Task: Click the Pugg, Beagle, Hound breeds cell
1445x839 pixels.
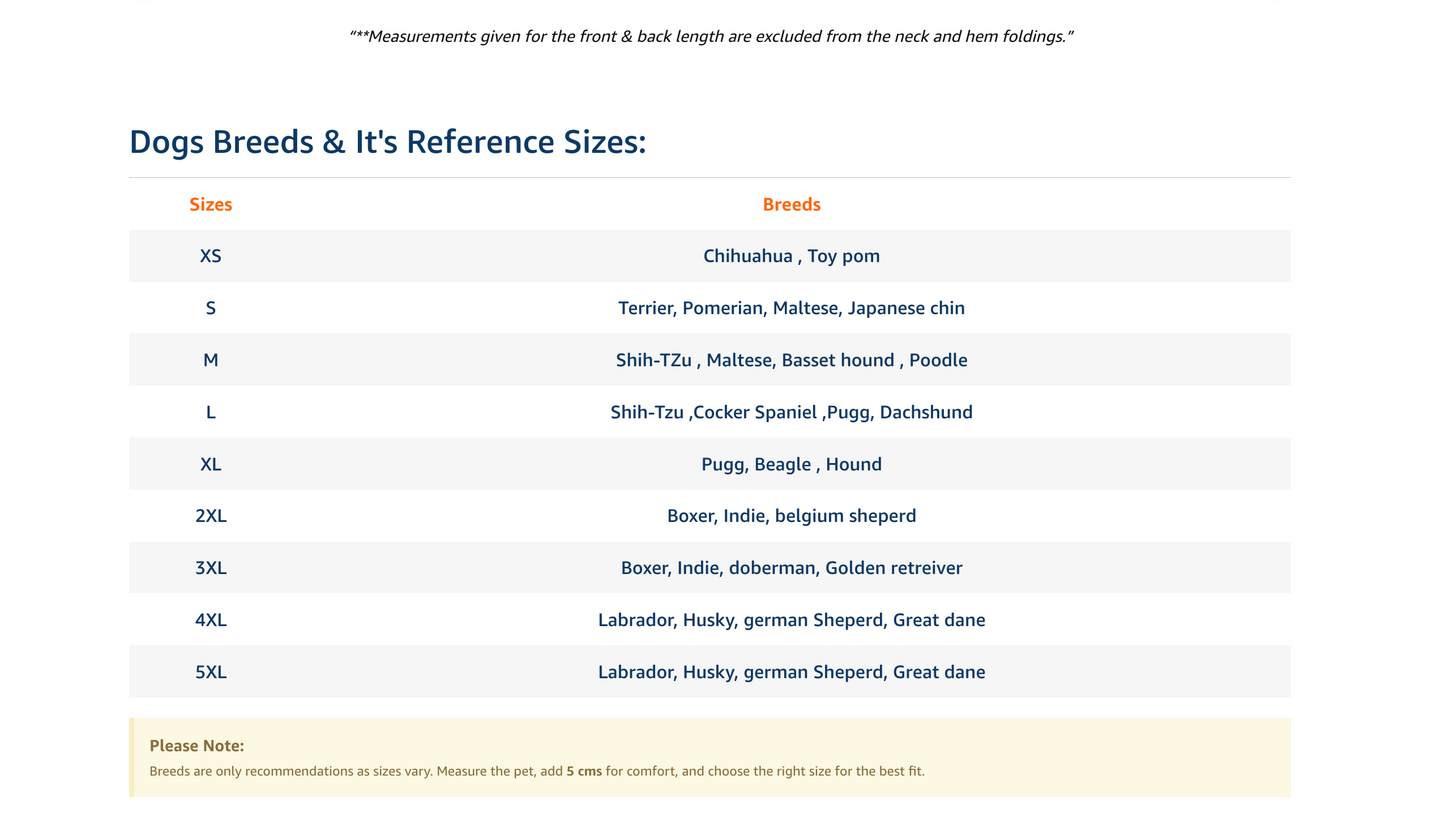Action: point(791,464)
